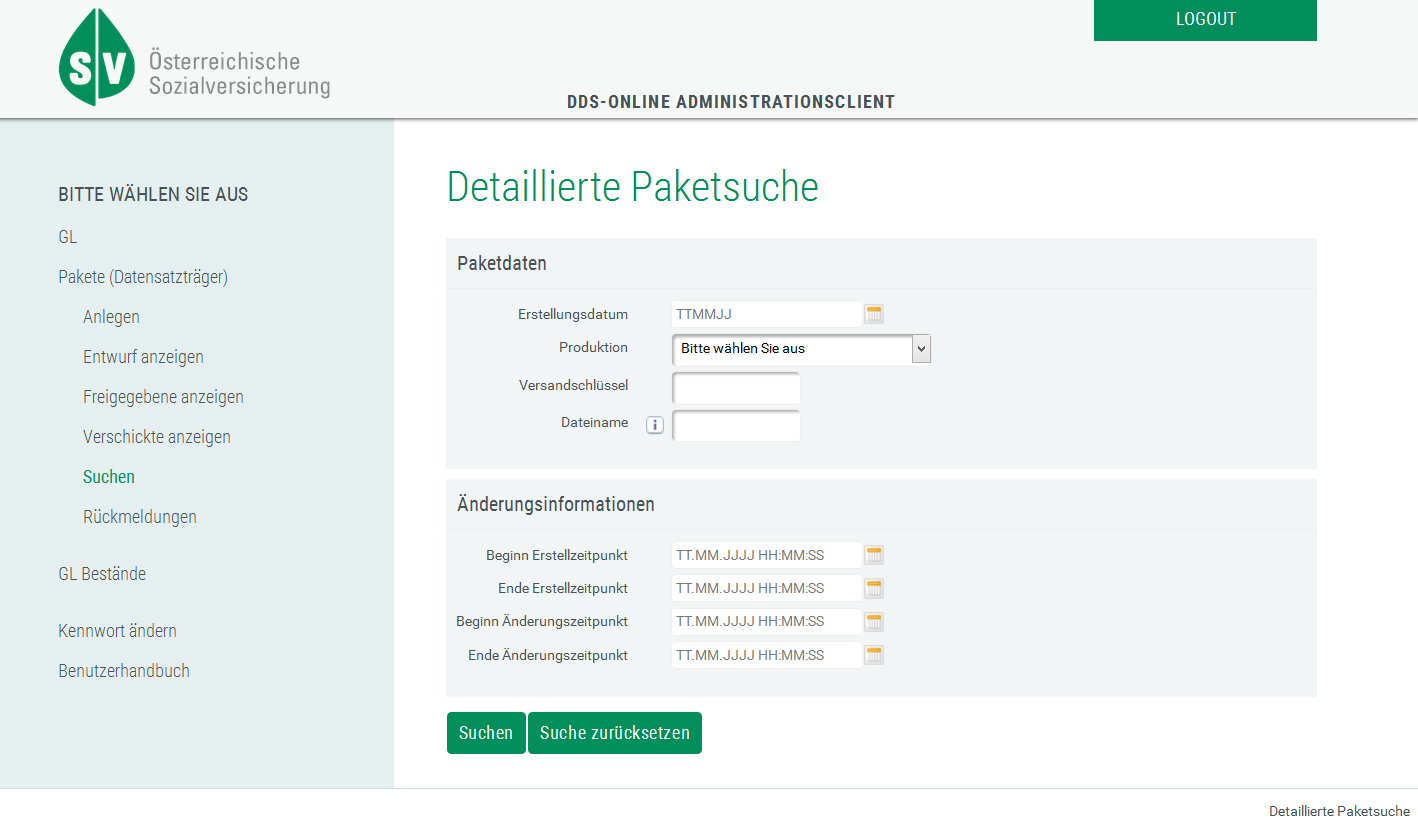1418x837 pixels.
Task: Click the Suchen button
Action: (486, 733)
